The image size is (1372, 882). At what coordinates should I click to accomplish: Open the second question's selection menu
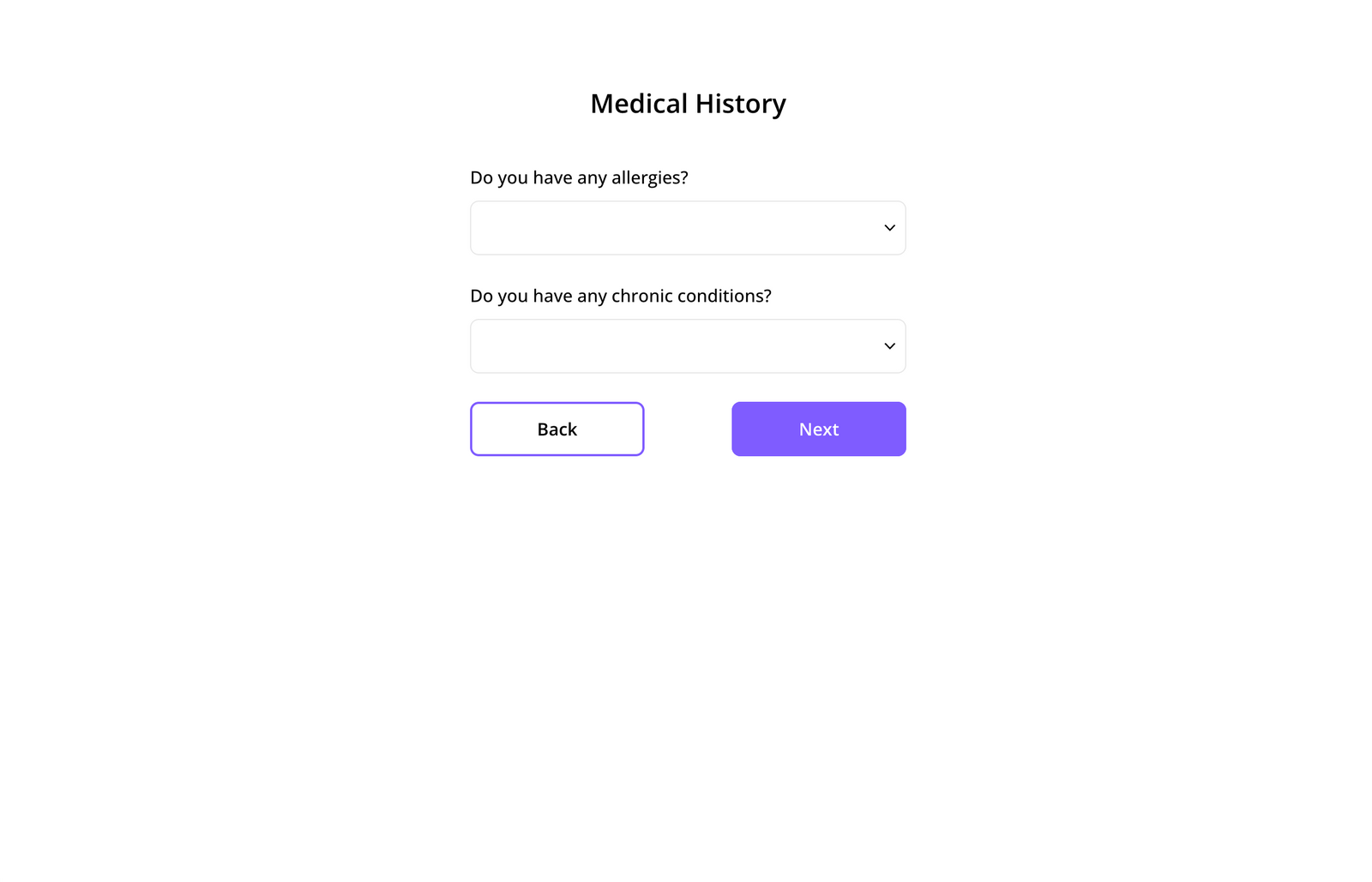(x=688, y=345)
